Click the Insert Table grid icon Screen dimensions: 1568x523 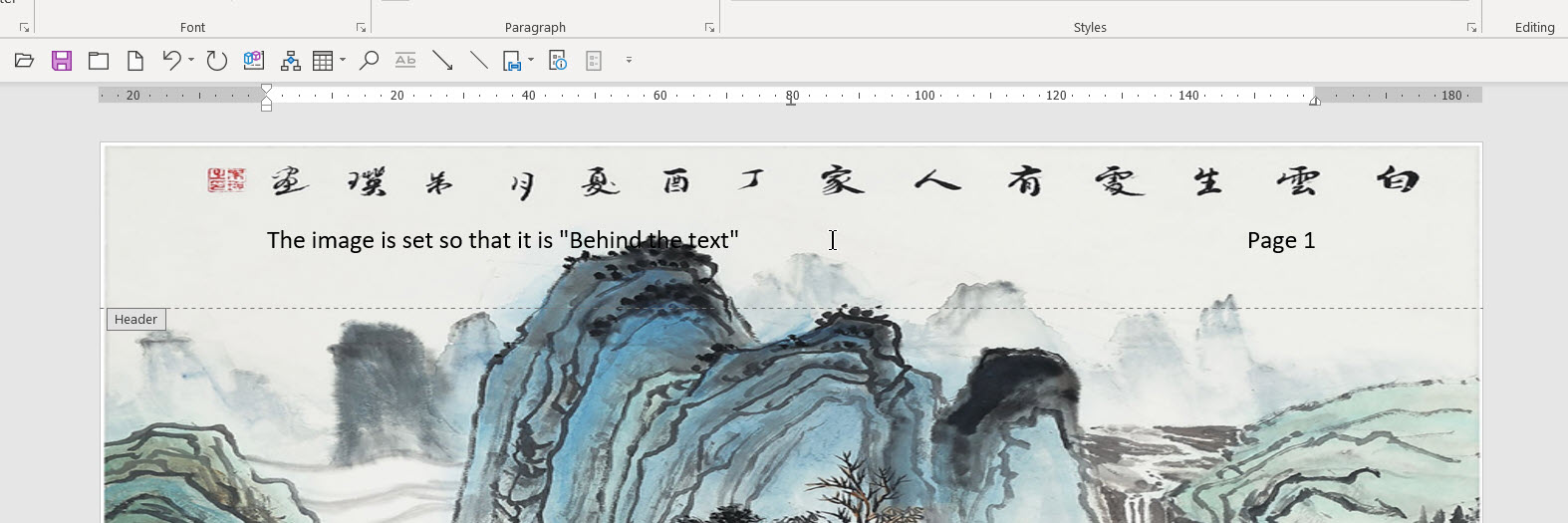(323, 61)
